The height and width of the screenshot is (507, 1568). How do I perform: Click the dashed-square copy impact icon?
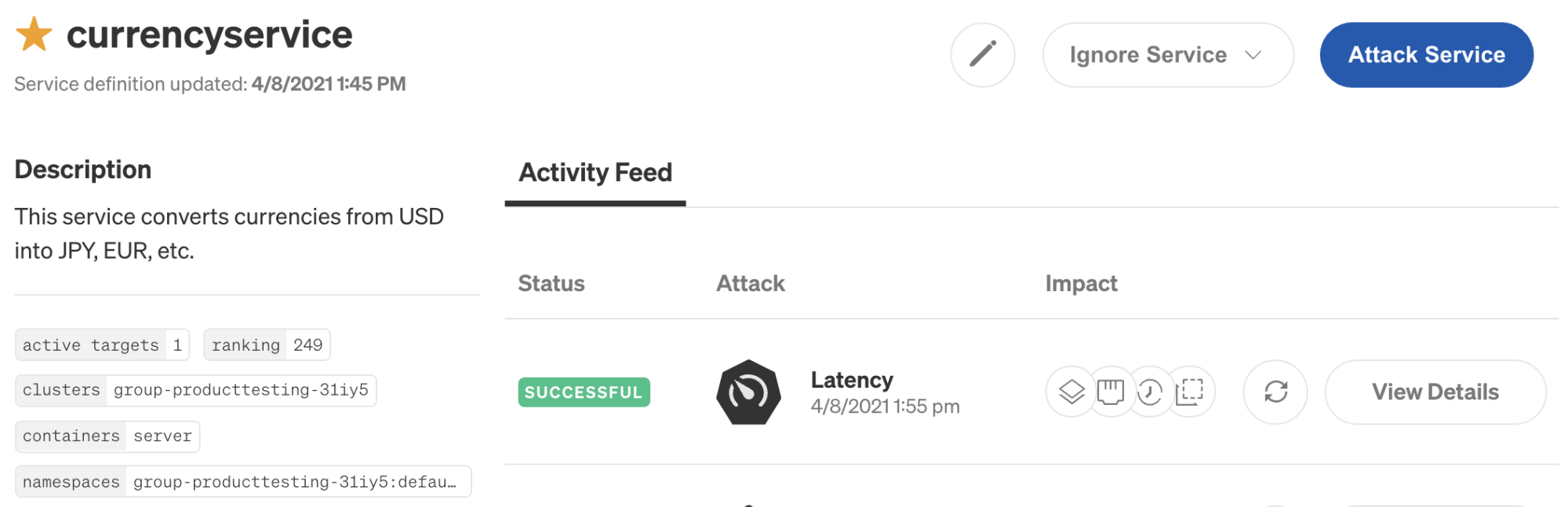[1191, 392]
